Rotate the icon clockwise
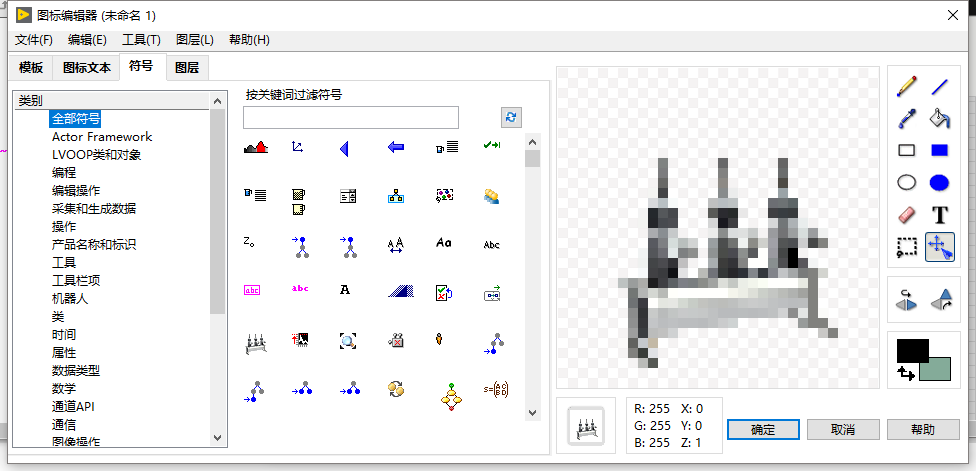The image size is (976, 471). point(941,299)
